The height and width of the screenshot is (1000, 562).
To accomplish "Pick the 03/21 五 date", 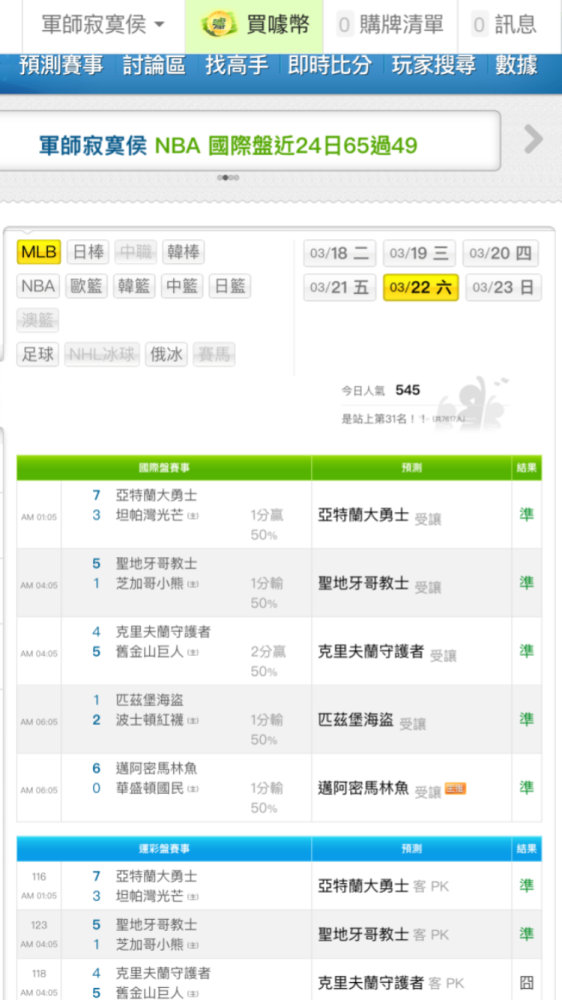I will [339, 288].
